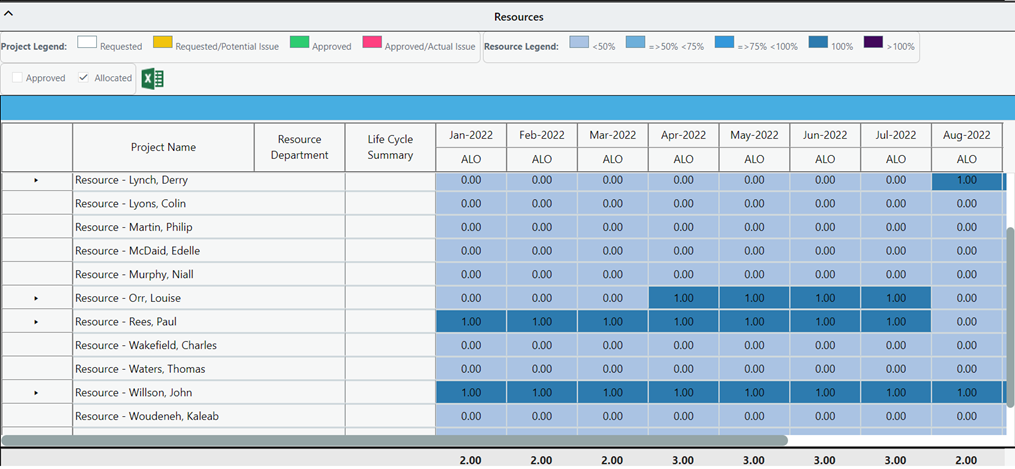Export the resources grid to Excel
The height and width of the screenshot is (469, 1015).
pos(152,78)
